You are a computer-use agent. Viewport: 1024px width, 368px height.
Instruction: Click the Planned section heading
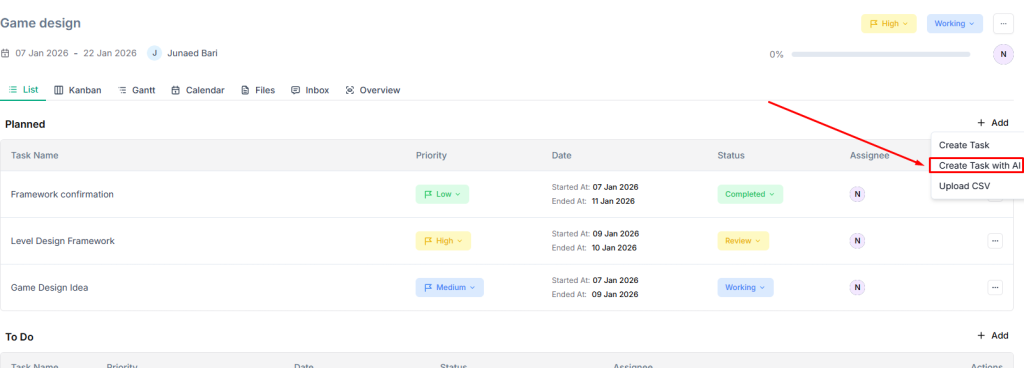pos(25,124)
